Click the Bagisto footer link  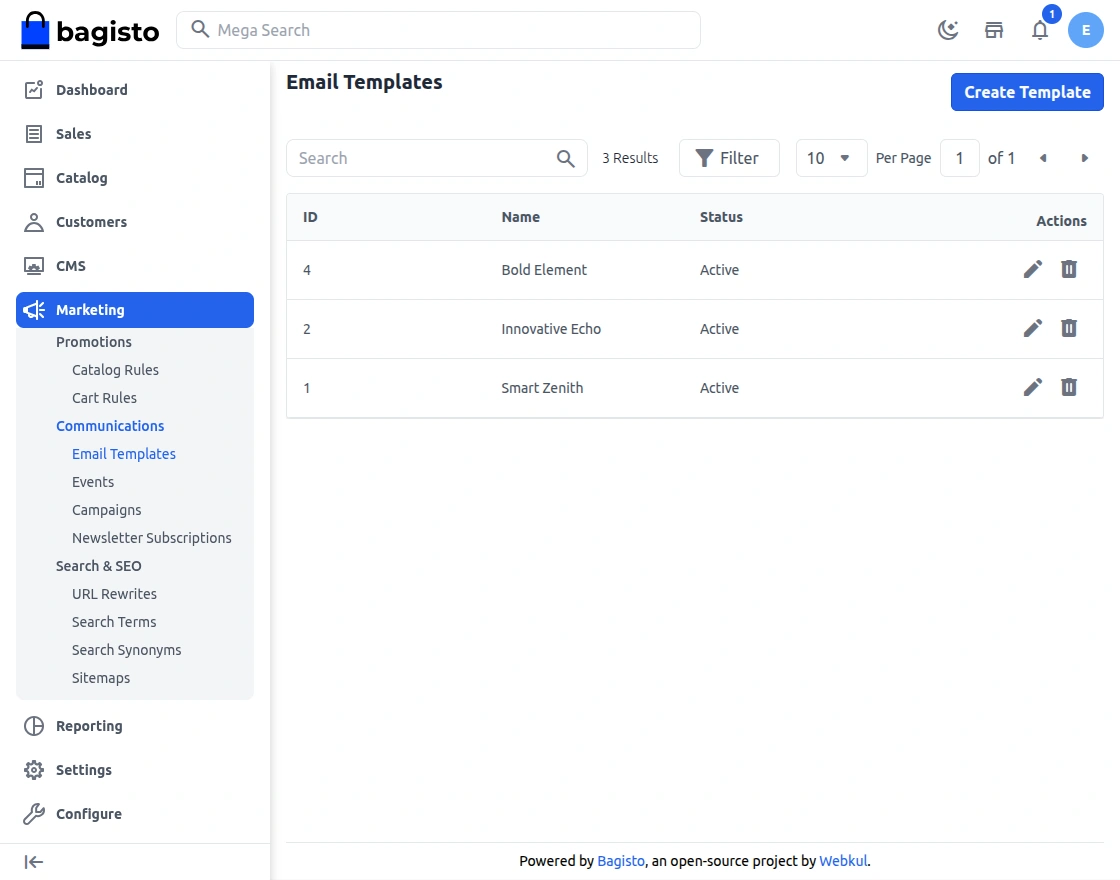click(x=621, y=861)
